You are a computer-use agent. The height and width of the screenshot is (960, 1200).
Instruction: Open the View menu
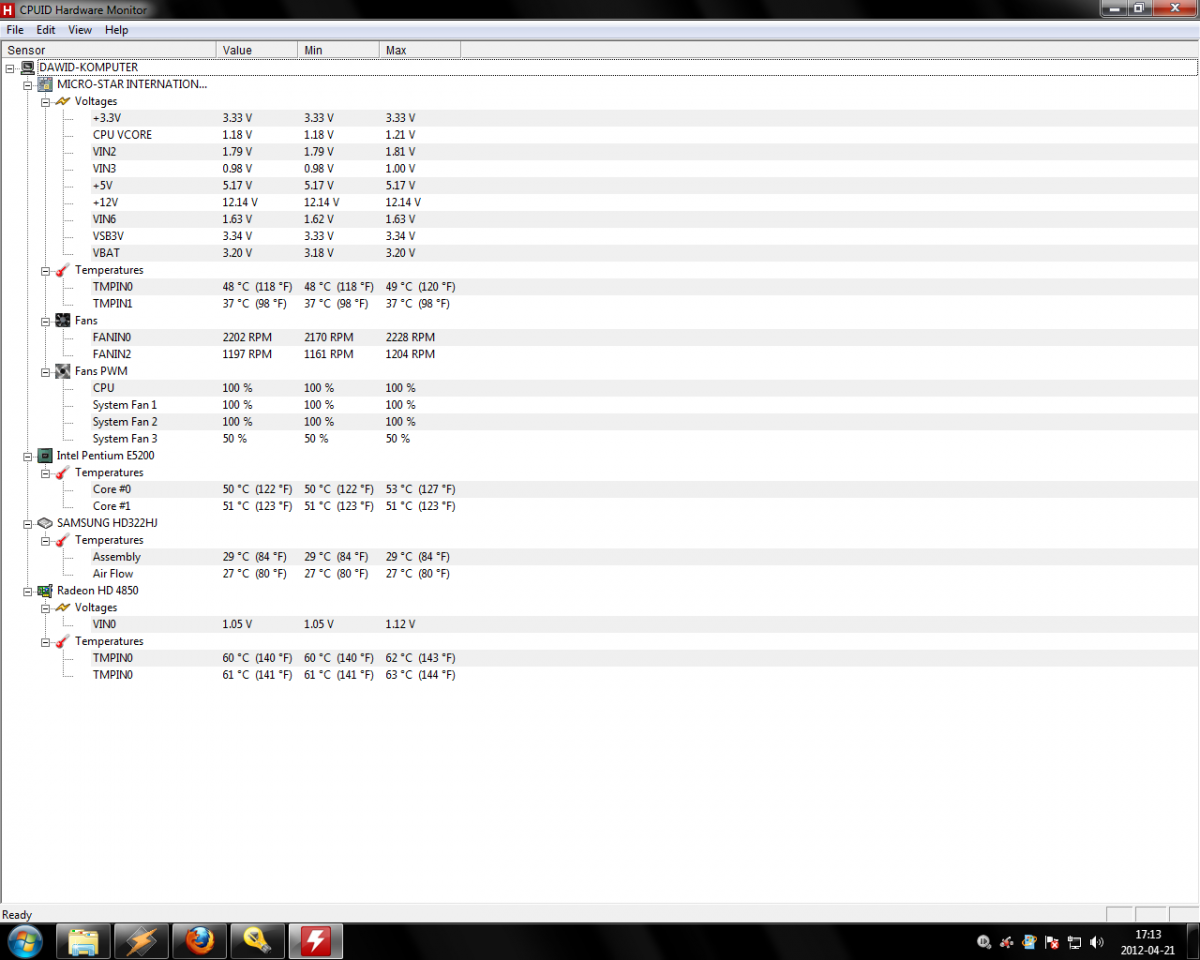(80, 30)
